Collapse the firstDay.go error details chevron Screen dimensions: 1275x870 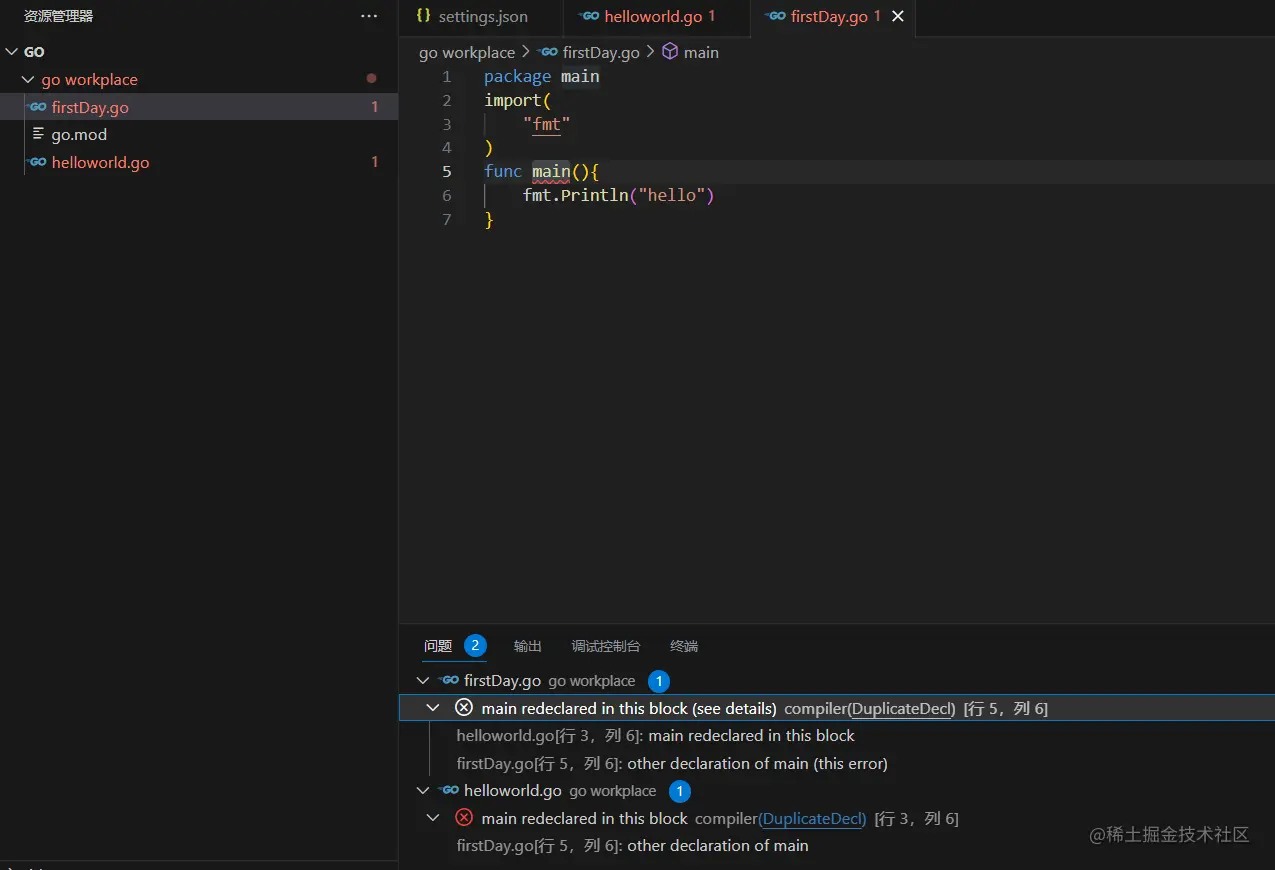(433, 708)
